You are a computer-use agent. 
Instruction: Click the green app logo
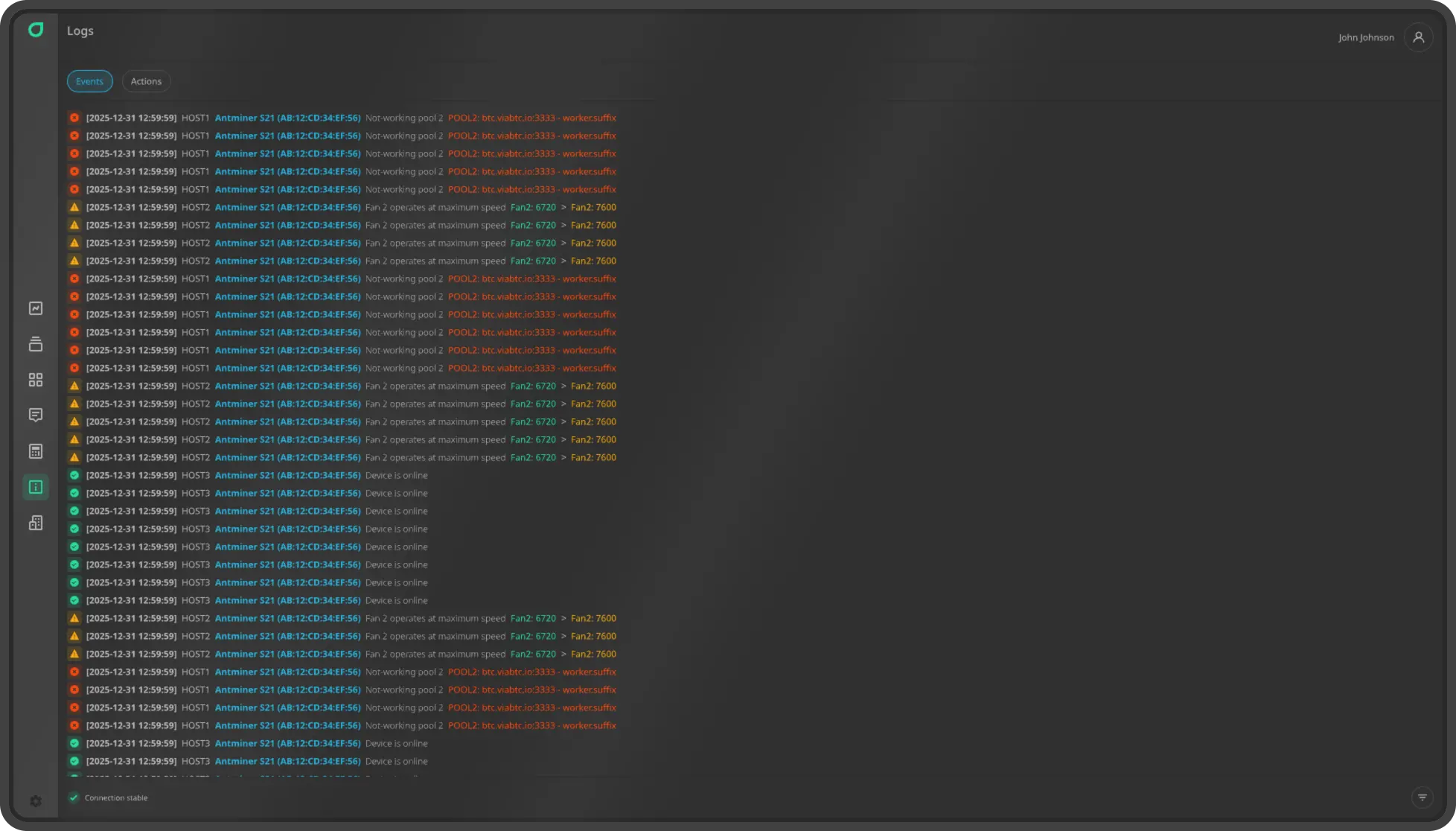36,30
